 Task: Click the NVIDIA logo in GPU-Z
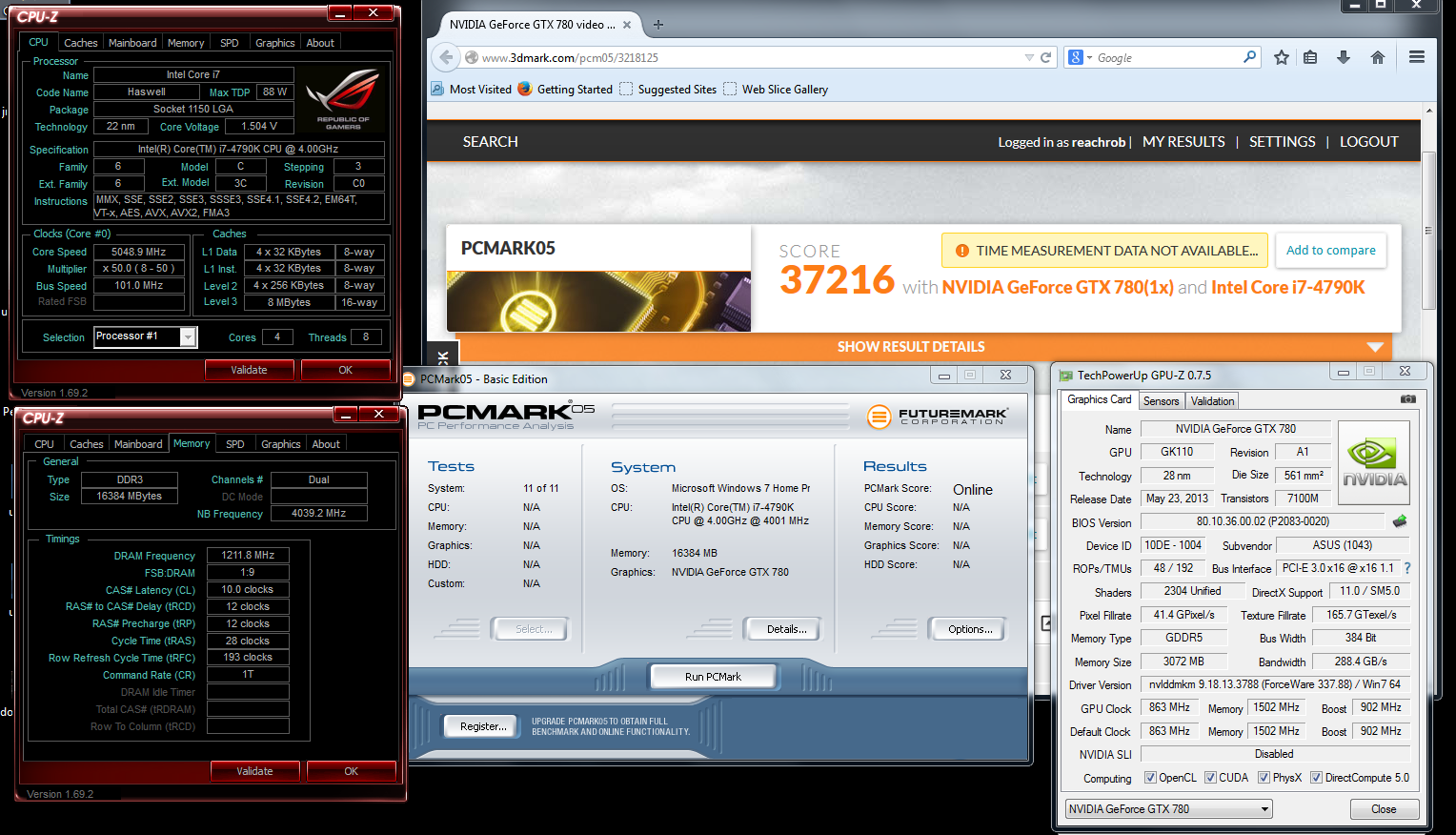click(x=1374, y=462)
